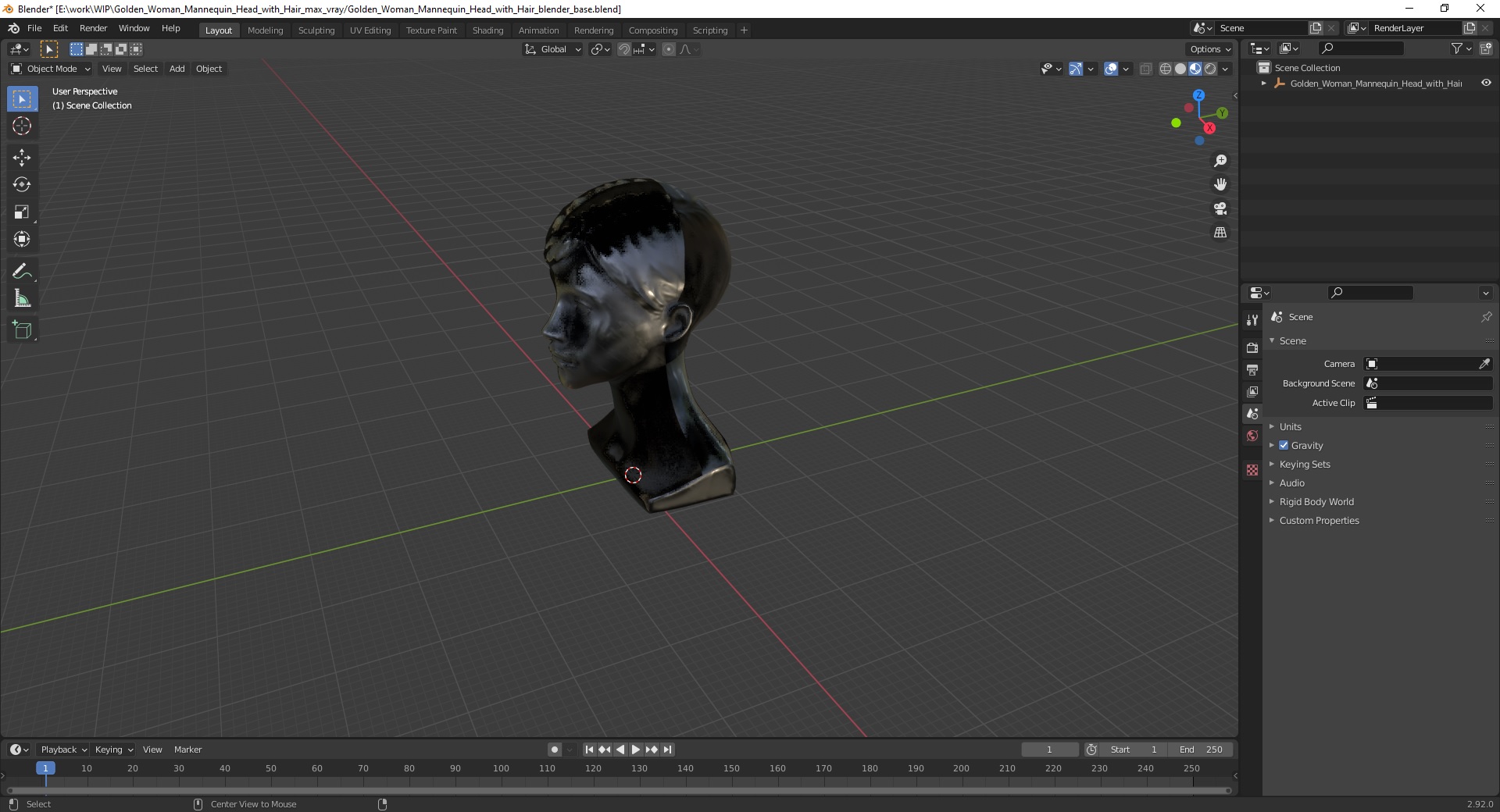Choose the Measure ruler tool
This screenshot has height=812, width=1500.
point(22,298)
